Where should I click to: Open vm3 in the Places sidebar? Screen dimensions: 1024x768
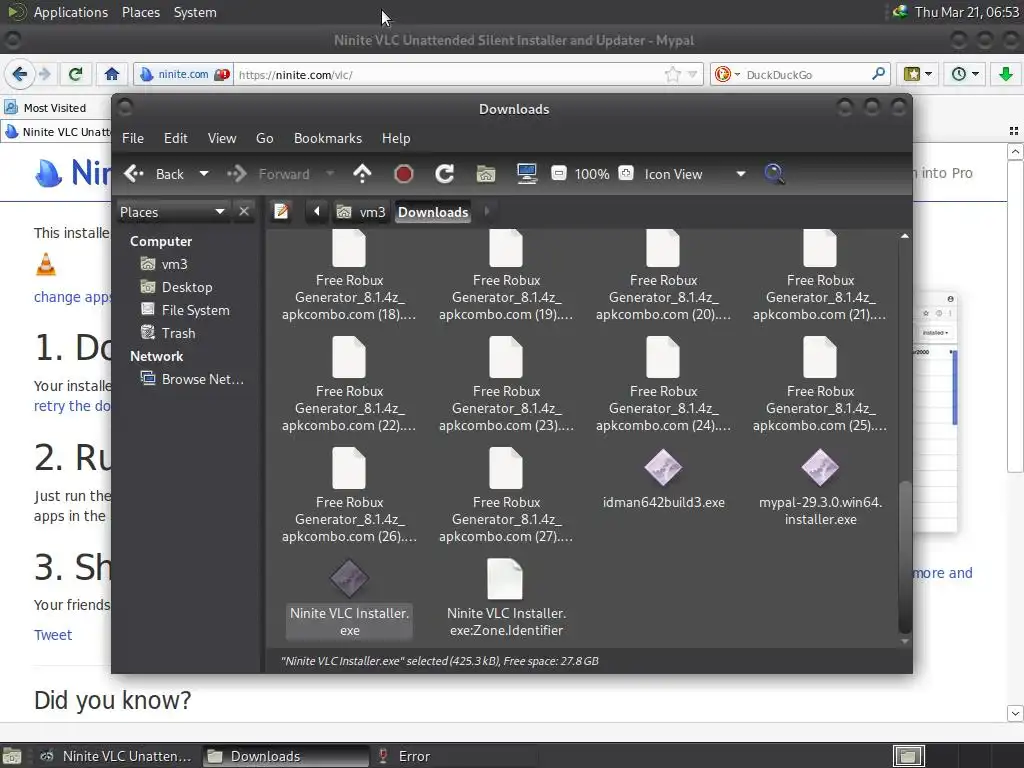[165, 264]
